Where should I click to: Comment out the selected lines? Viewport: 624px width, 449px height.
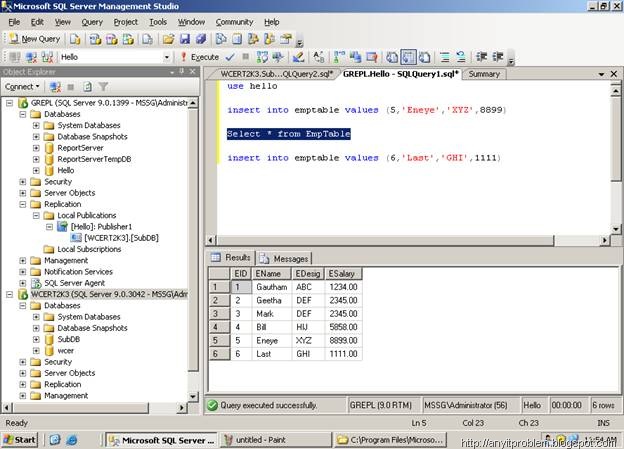(445, 57)
